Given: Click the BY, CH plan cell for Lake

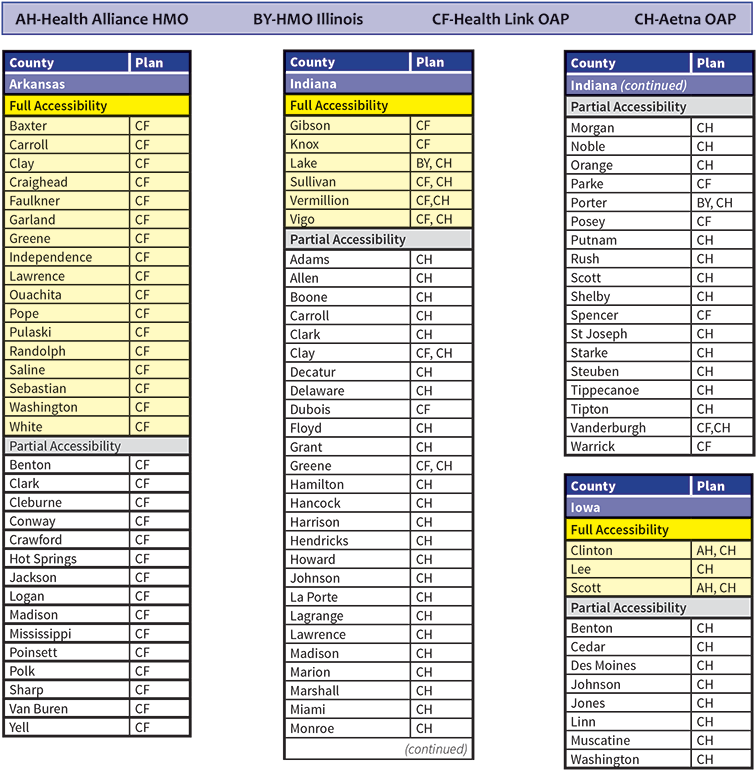Looking at the screenshot, I should [441, 163].
